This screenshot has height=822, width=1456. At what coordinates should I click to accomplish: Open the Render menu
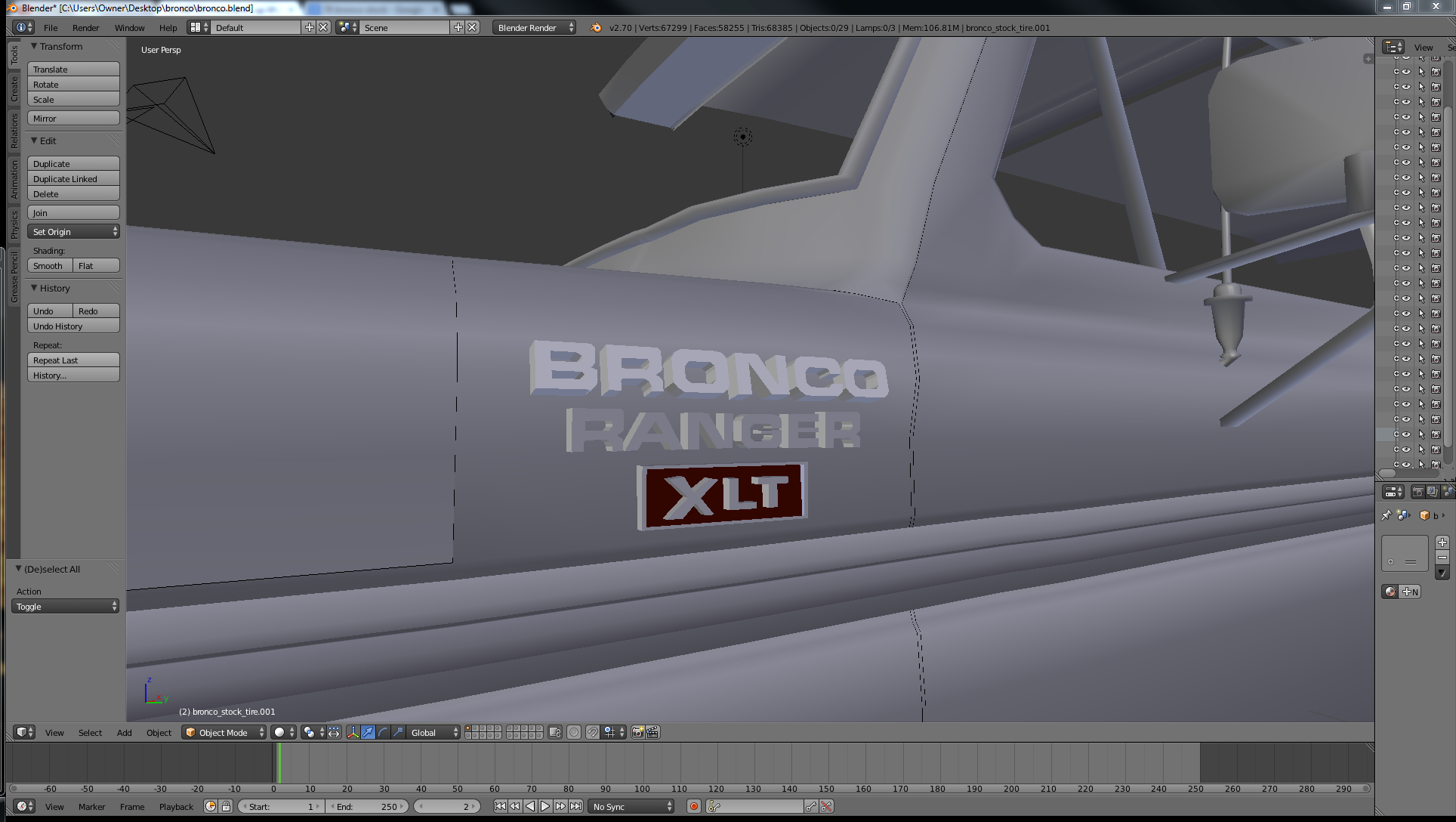(86, 28)
